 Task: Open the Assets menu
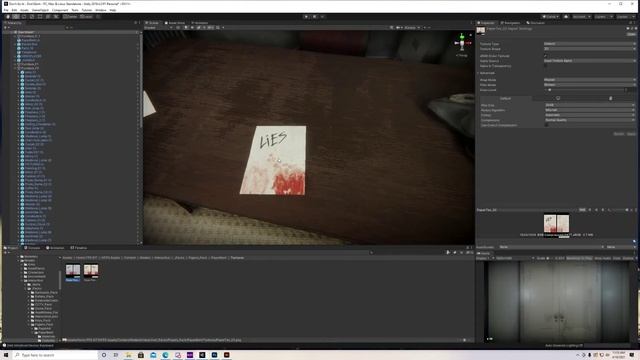coord(24,10)
